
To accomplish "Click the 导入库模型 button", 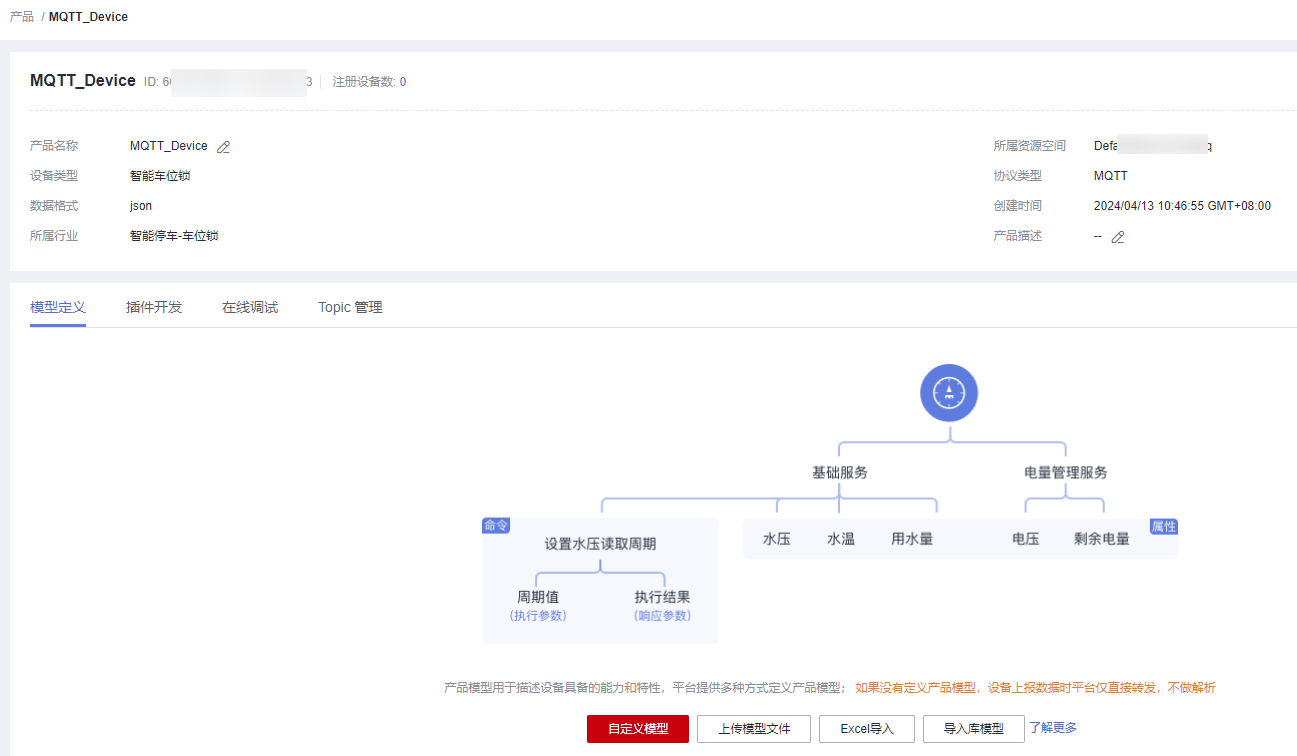I will (974, 729).
